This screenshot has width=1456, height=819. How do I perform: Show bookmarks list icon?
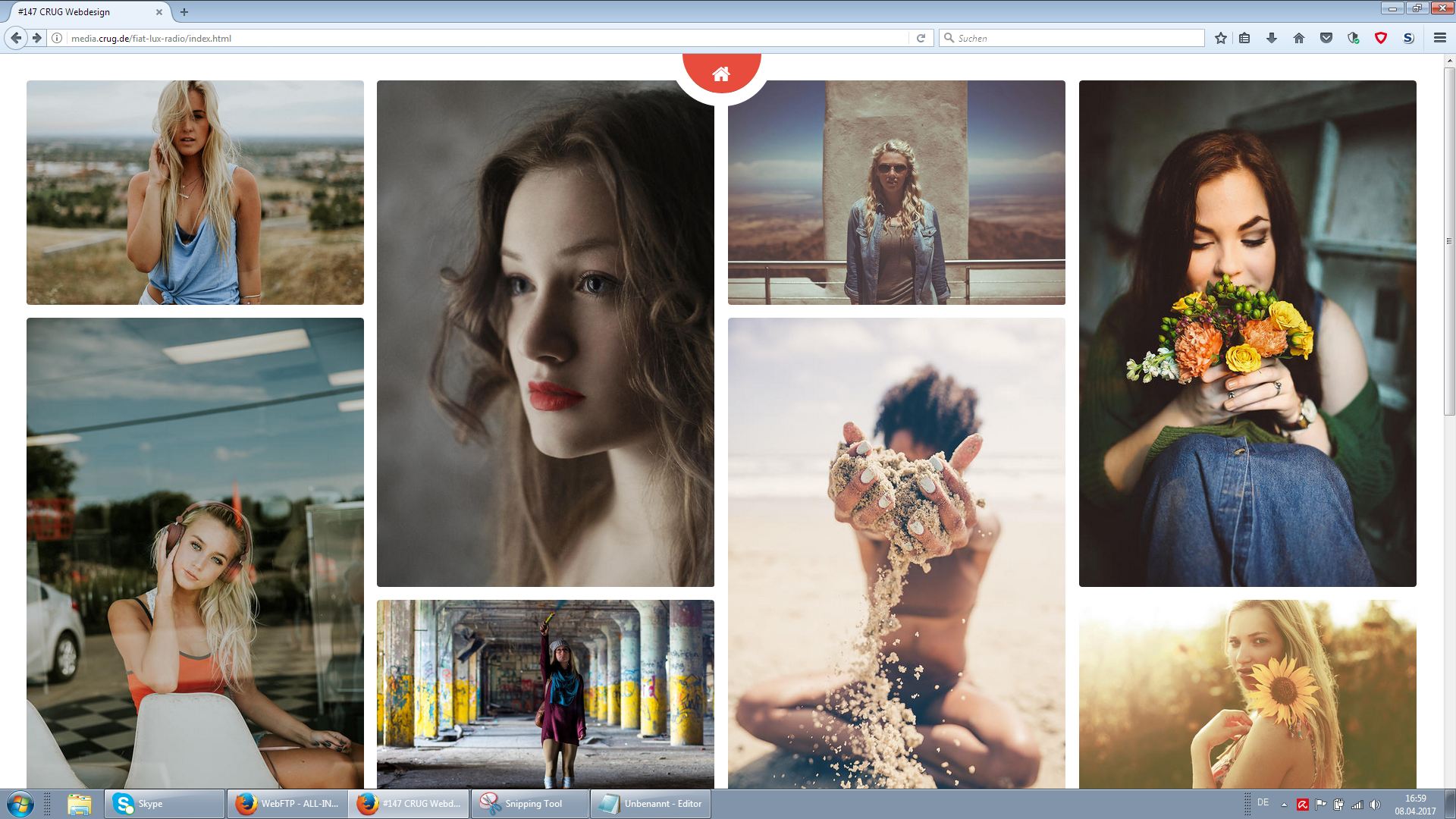tap(1244, 38)
